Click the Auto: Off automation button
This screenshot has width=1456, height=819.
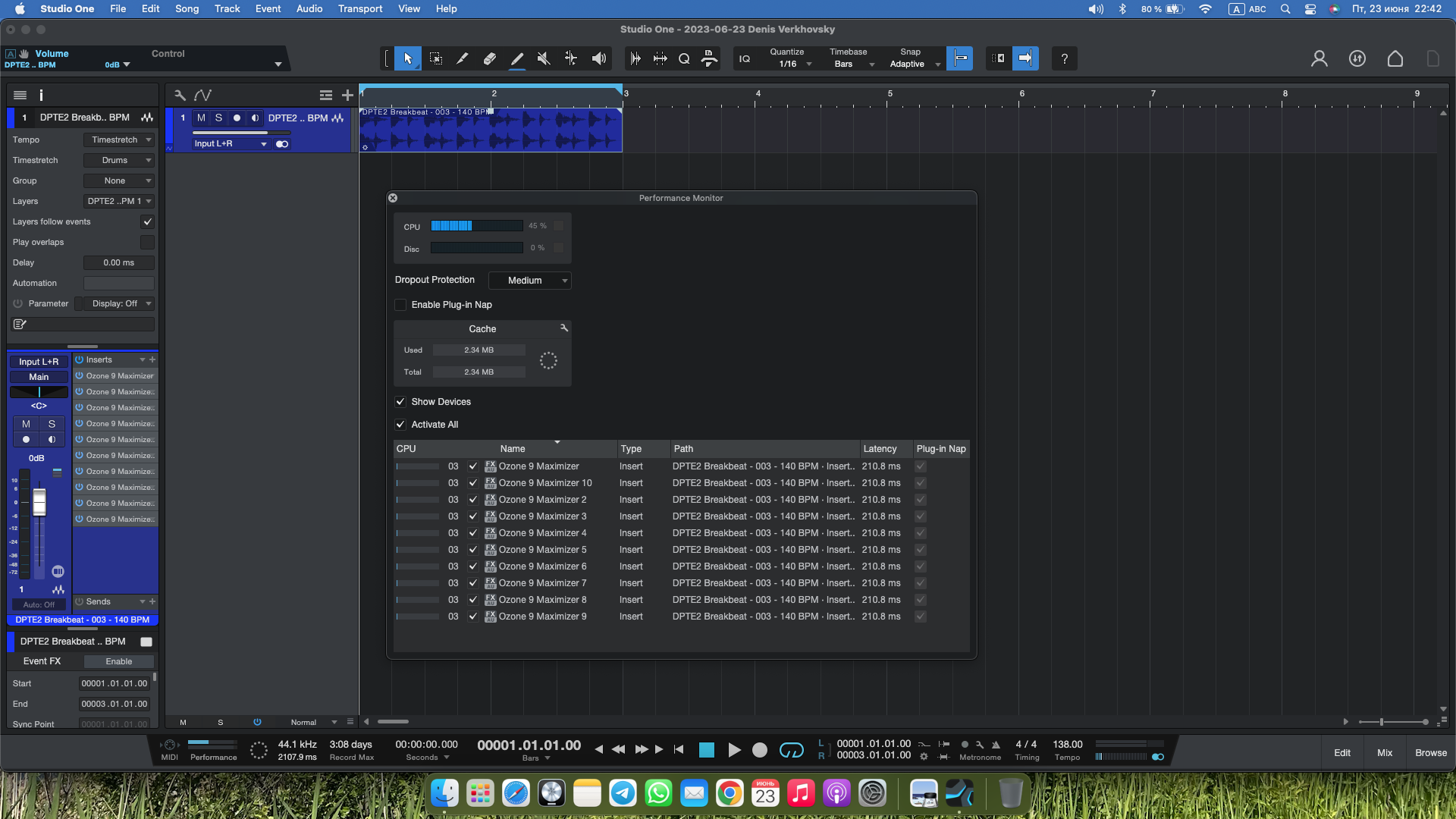point(39,604)
